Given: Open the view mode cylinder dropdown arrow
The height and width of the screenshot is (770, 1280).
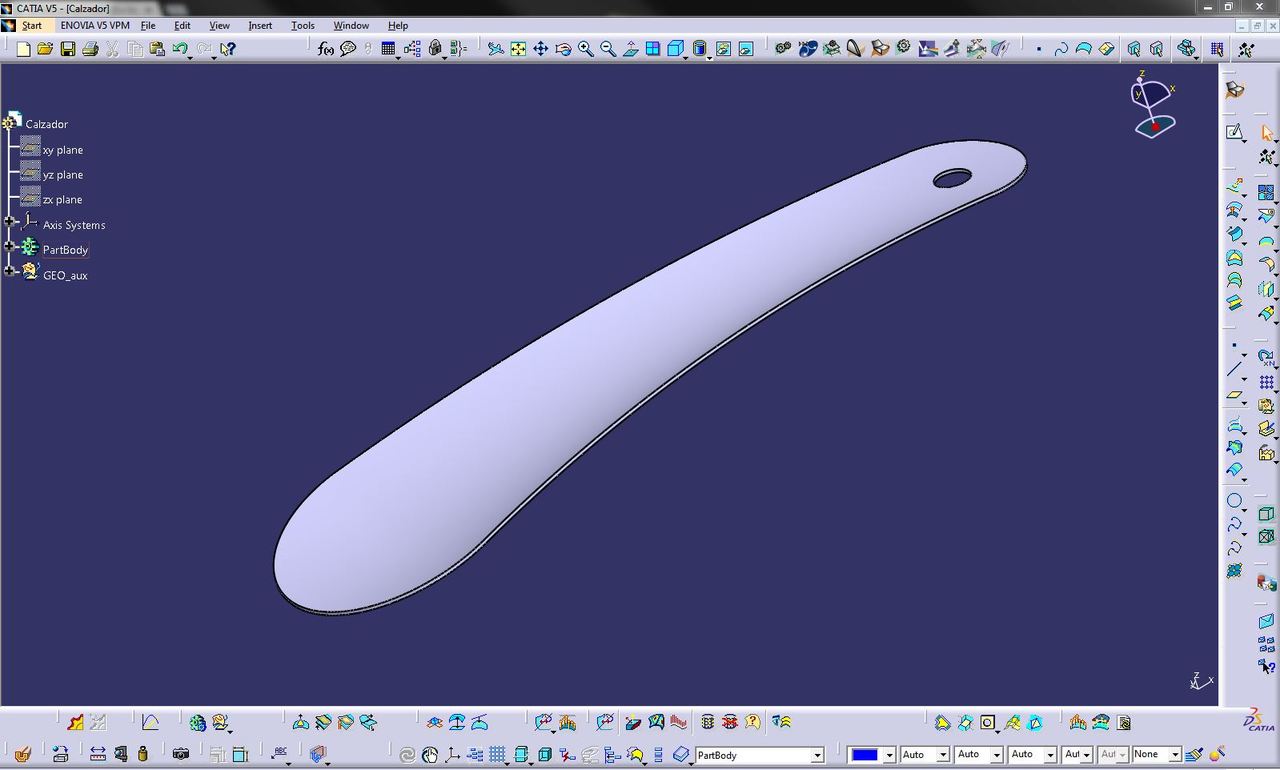Looking at the screenshot, I should point(709,56).
